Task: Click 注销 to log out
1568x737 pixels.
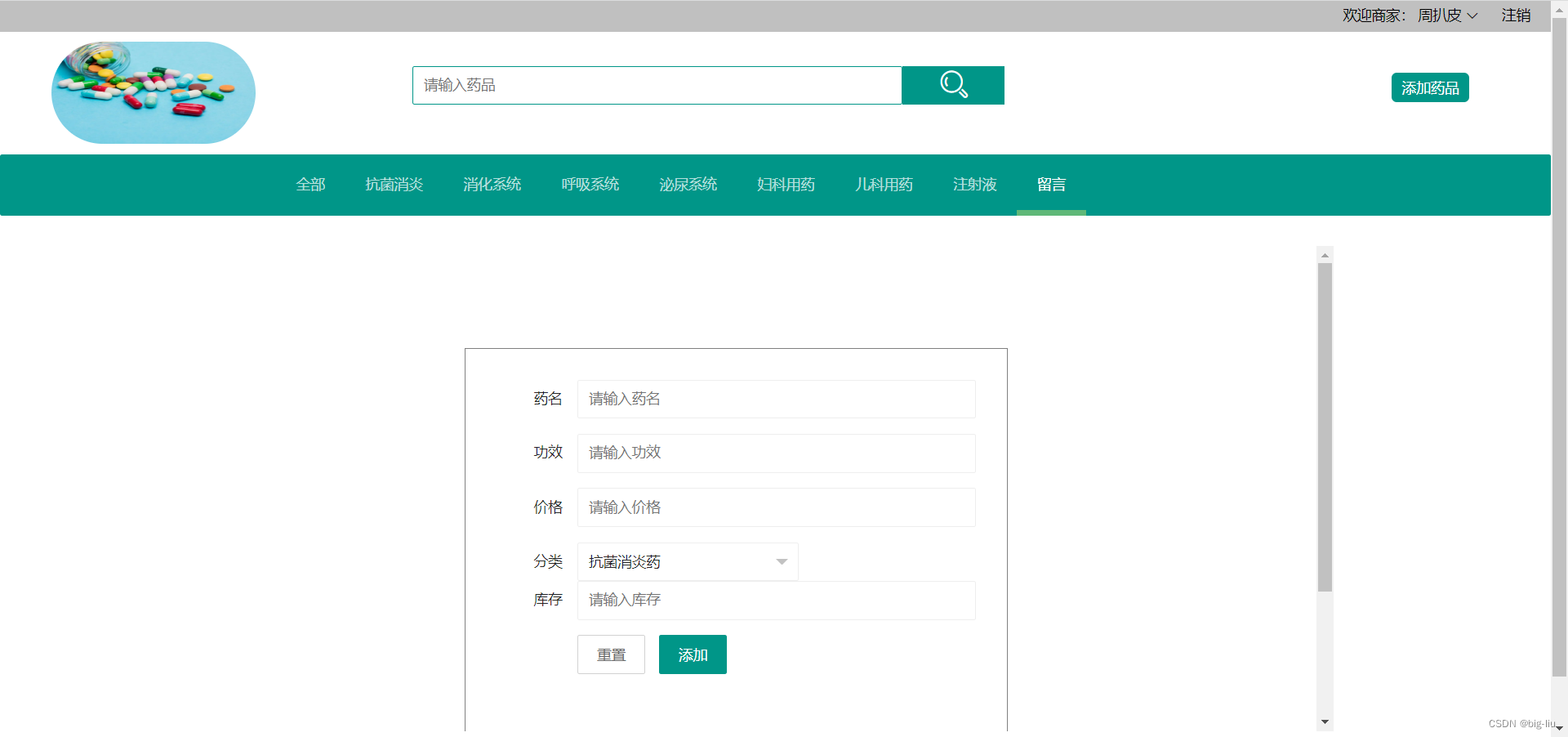Action: pos(1516,16)
